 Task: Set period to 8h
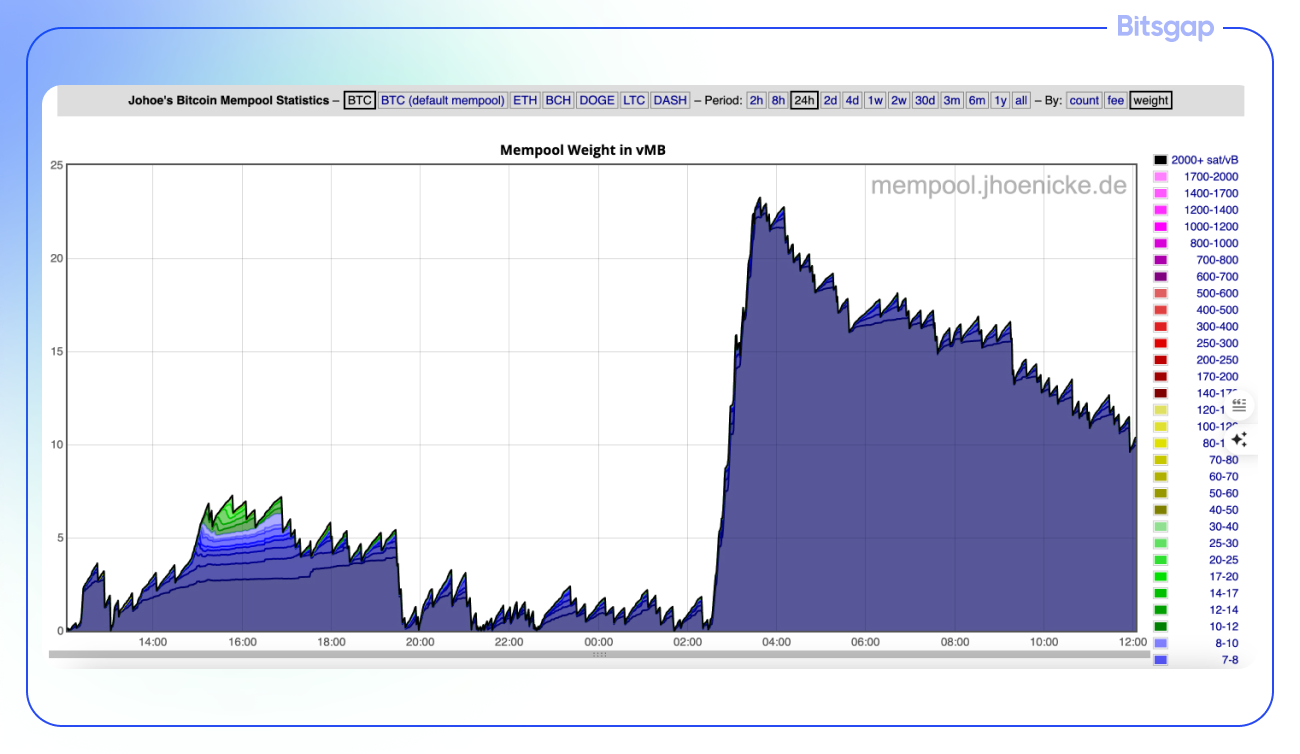click(x=778, y=100)
